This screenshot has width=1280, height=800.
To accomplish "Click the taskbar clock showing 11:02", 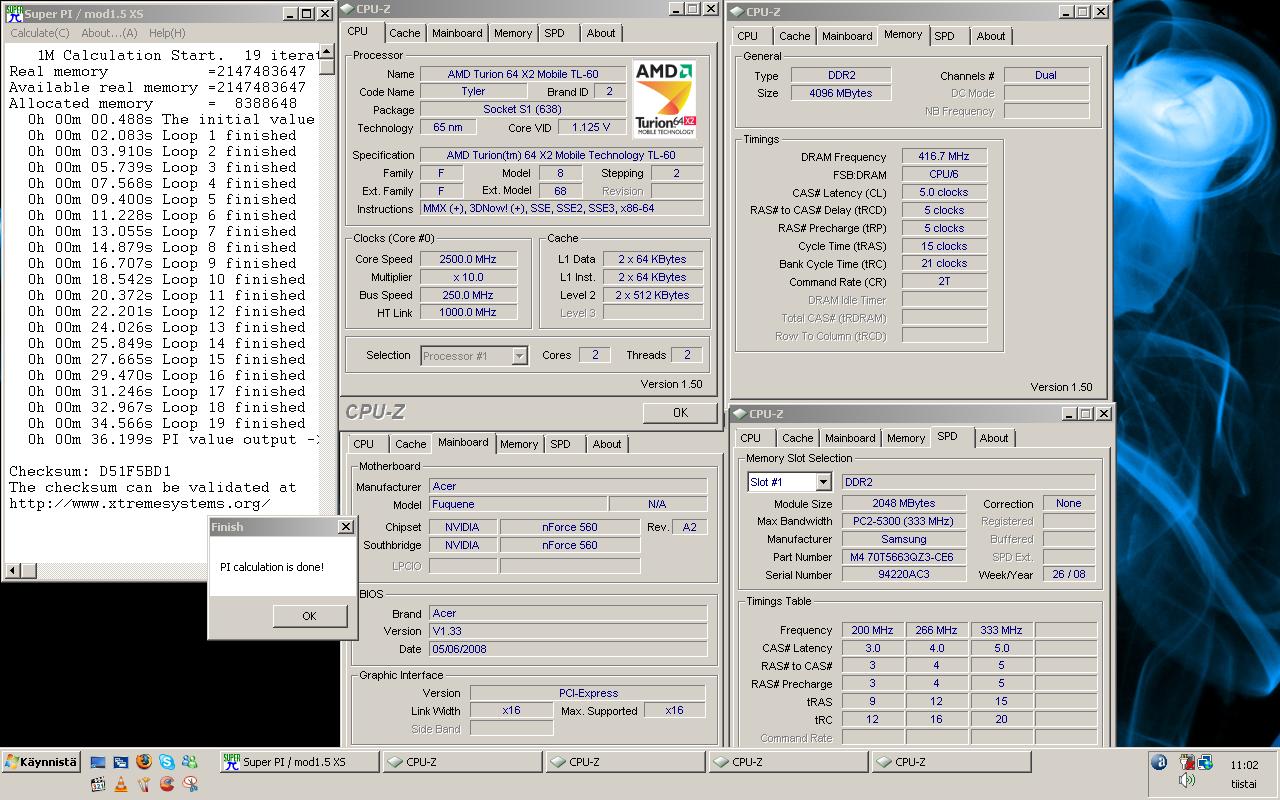I will (x=1244, y=765).
